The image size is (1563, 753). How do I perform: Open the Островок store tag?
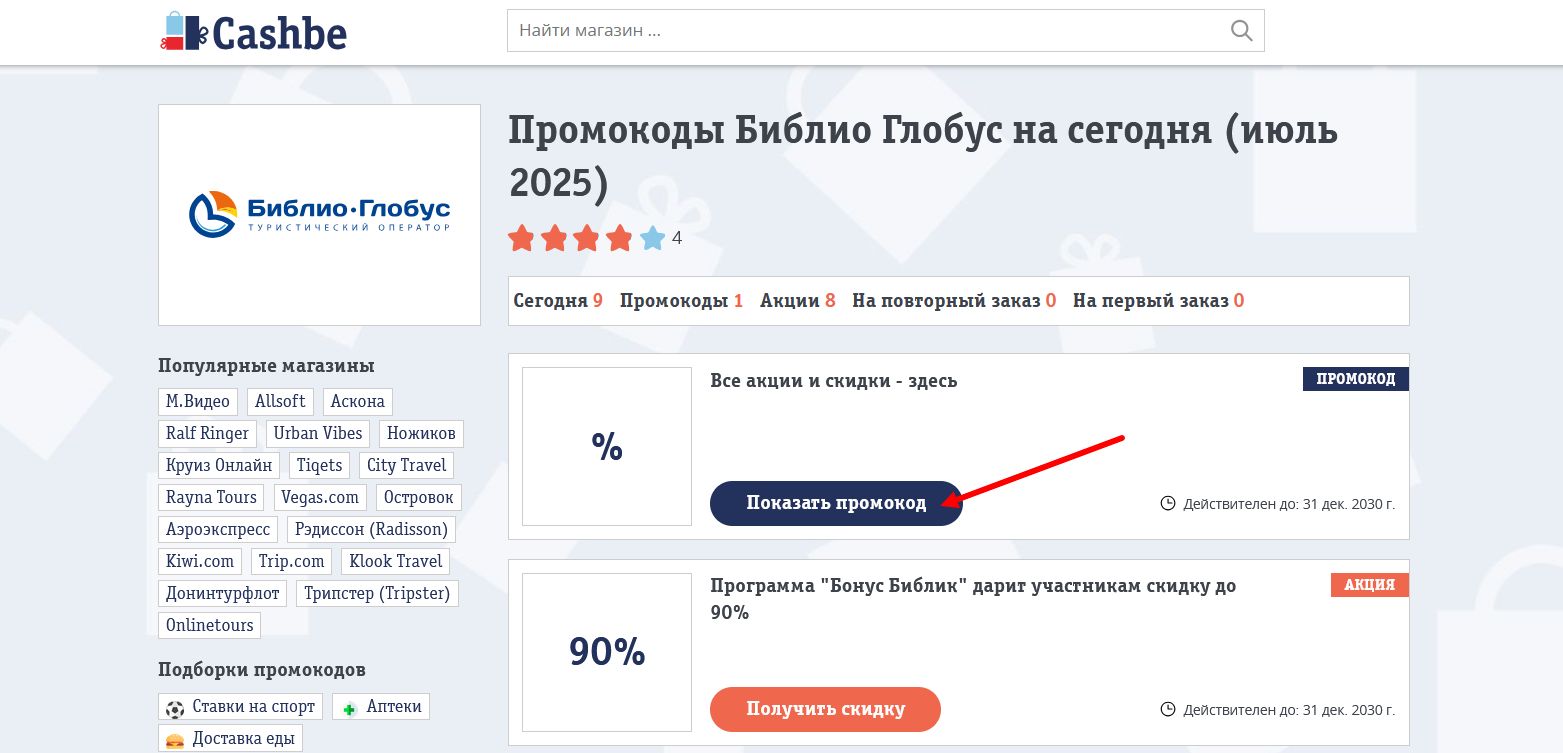coord(419,497)
